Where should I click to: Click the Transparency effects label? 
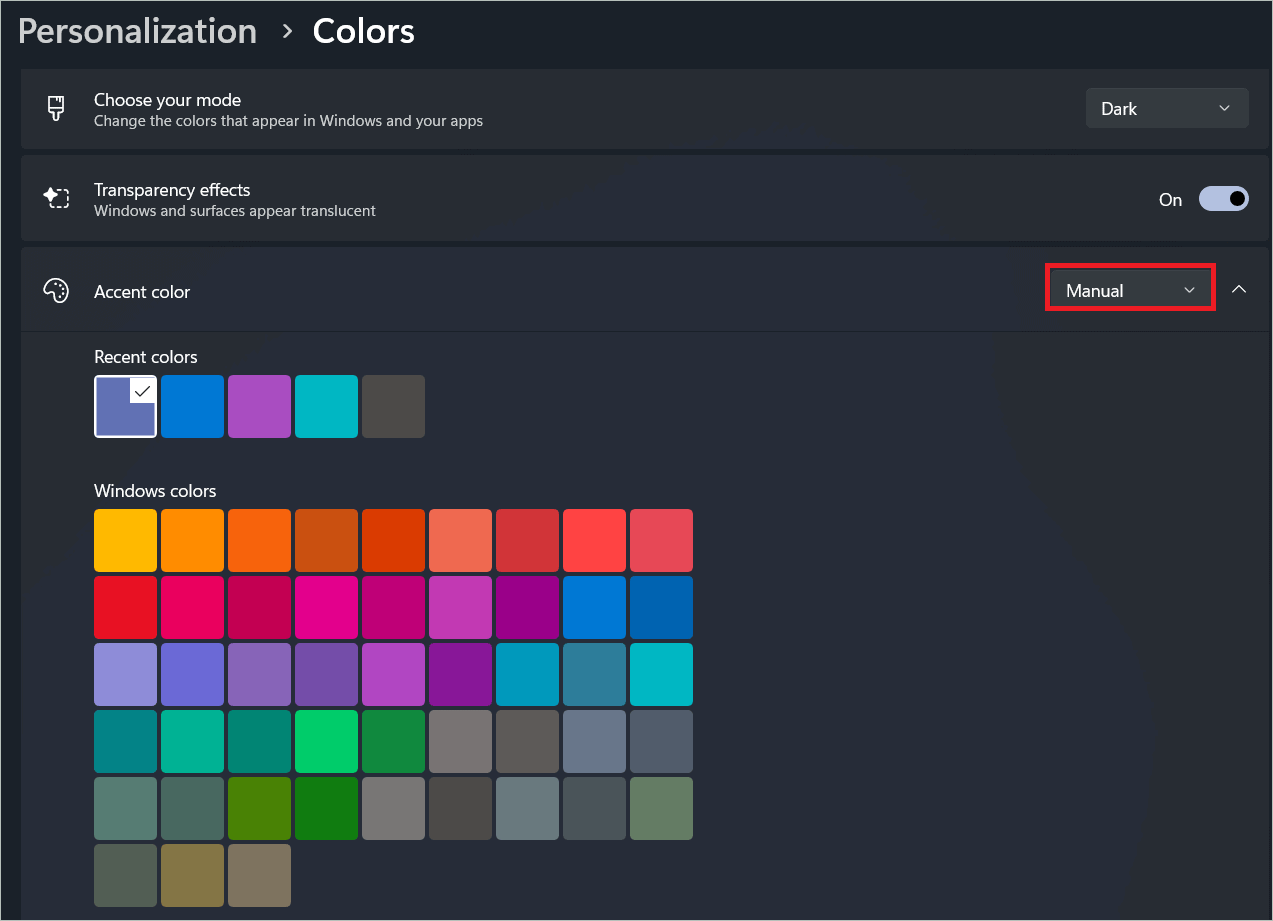point(172,190)
